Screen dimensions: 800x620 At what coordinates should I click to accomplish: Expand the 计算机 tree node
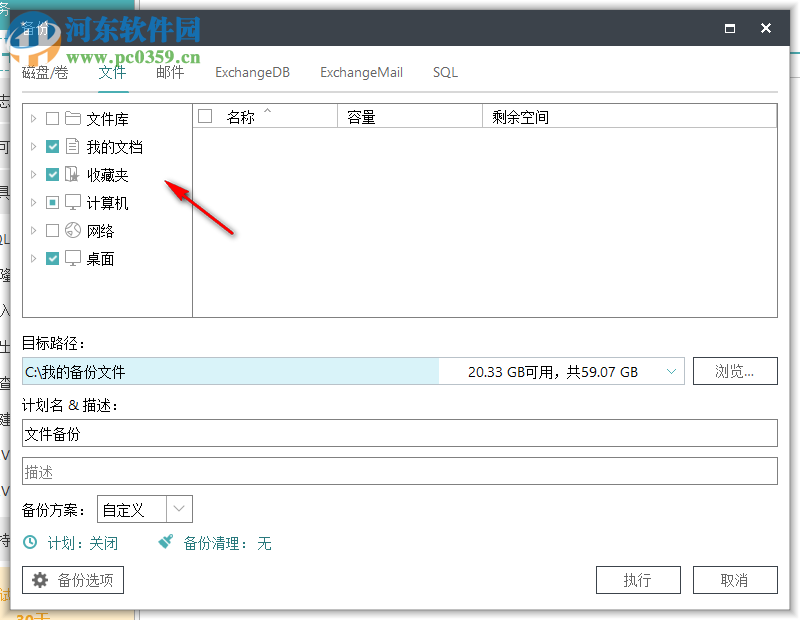point(32,202)
